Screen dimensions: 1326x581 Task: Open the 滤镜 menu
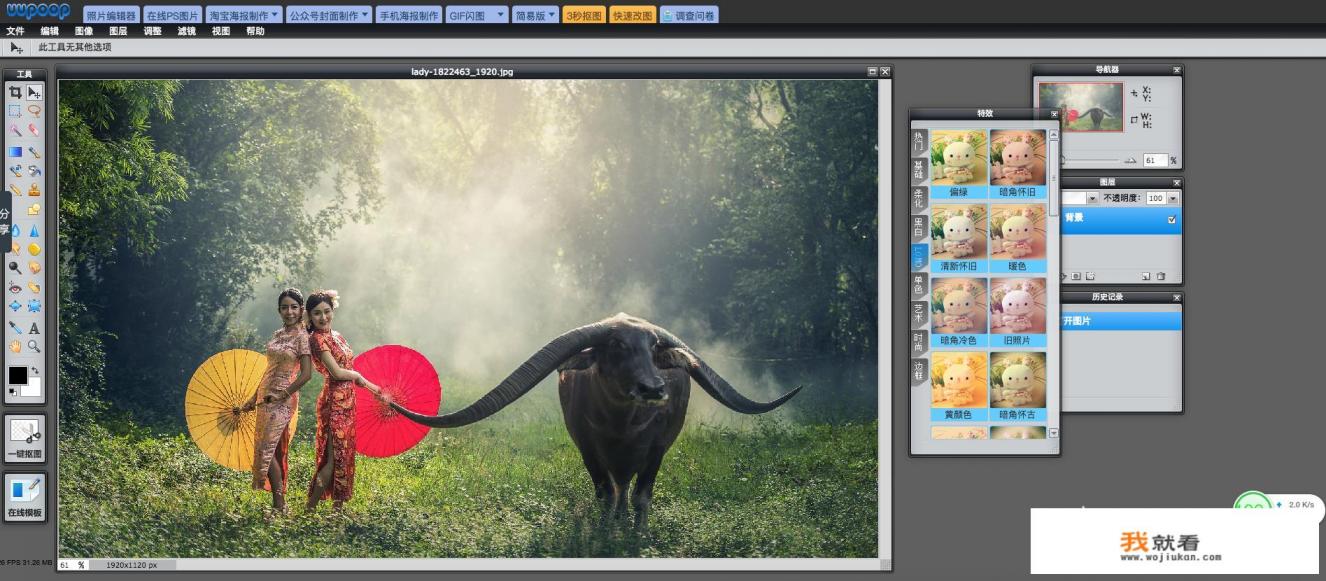click(x=187, y=31)
